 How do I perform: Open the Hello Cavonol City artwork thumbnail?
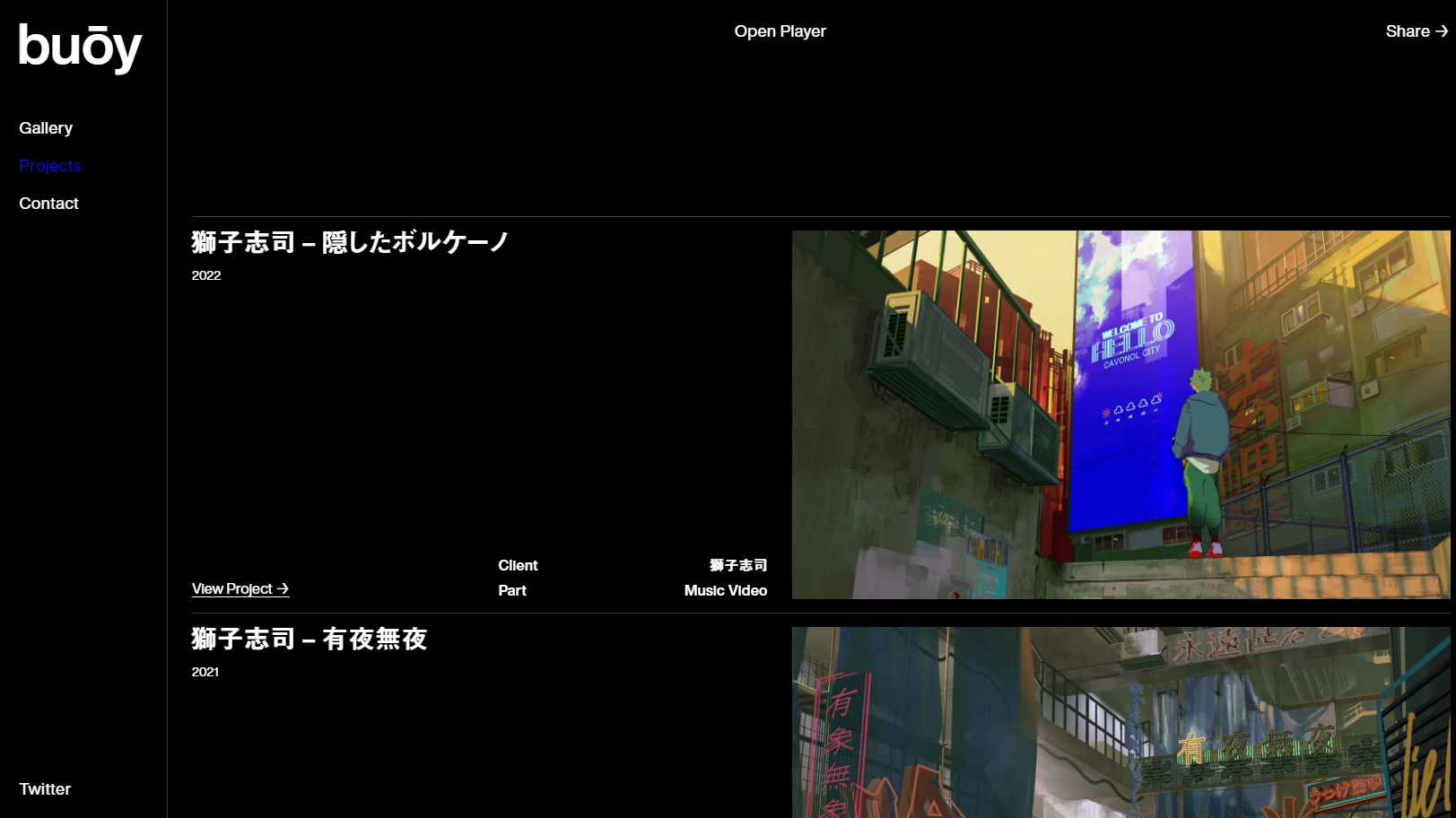pyautogui.click(x=1120, y=414)
